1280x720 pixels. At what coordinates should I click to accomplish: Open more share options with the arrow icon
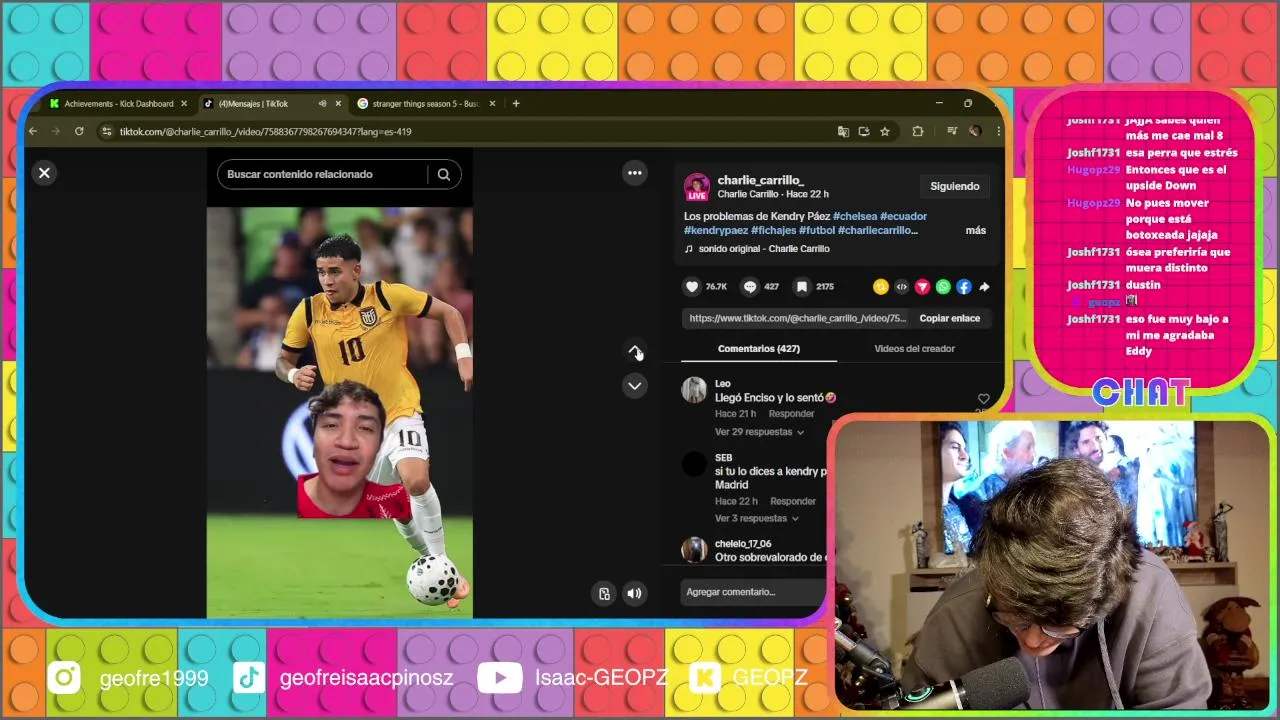(x=984, y=287)
